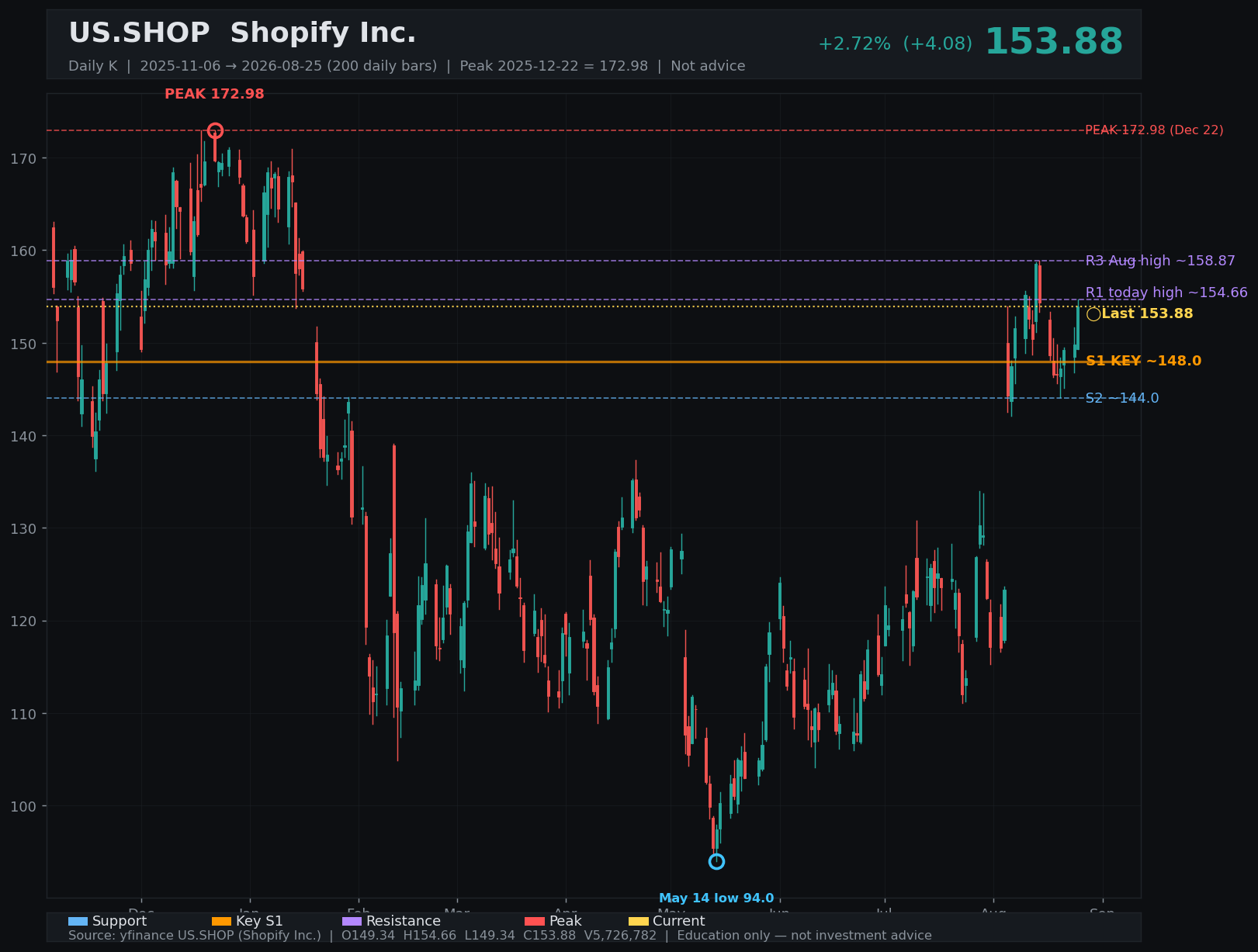The height and width of the screenshot is (952, 1258).
Task: Click the yellow circle beside the Last label
Action: tap(1093, 314)
